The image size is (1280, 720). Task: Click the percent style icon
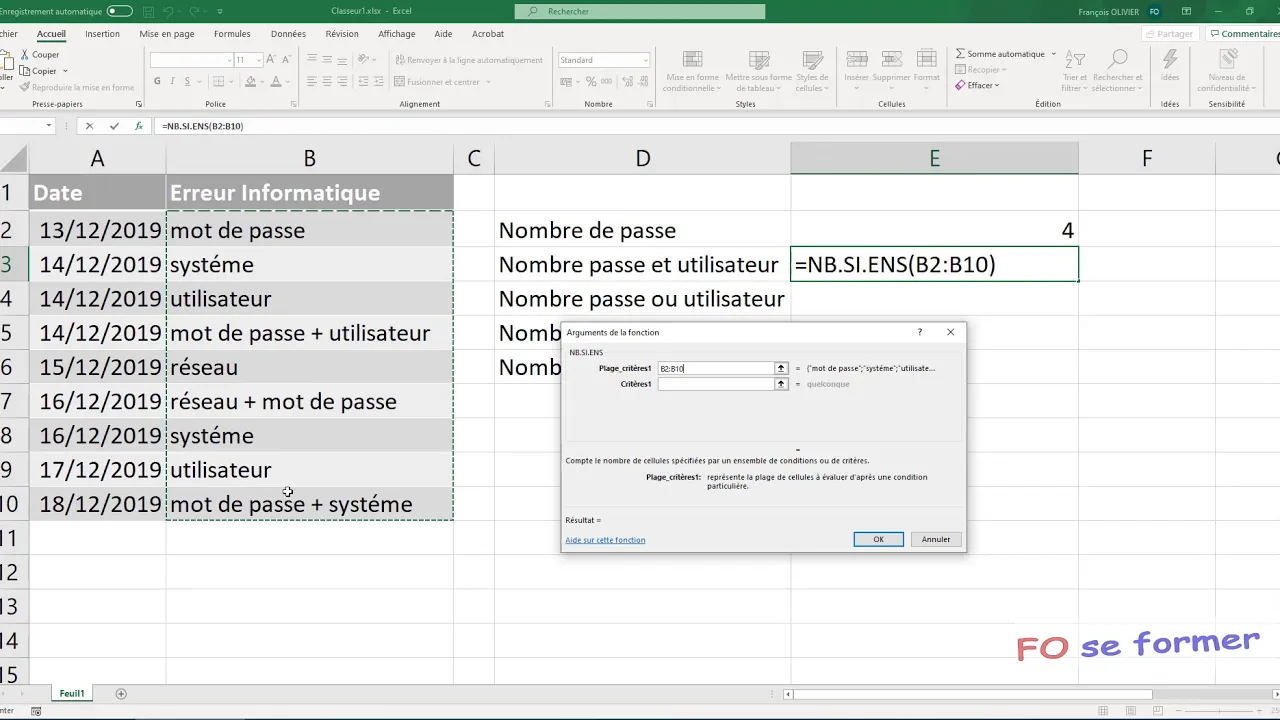[591, 82]
